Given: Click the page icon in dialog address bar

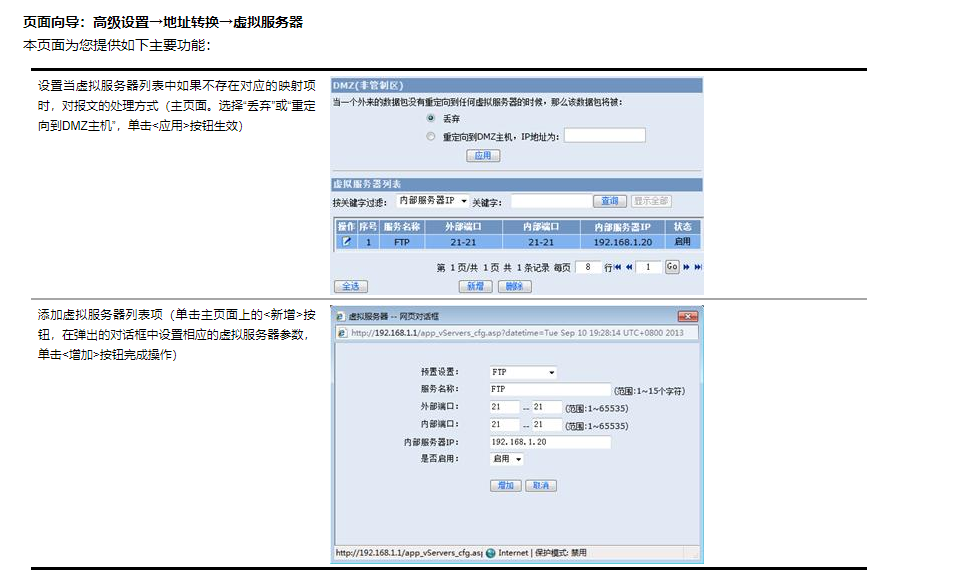Looking at the screenshot, I should tap(342, 333).
